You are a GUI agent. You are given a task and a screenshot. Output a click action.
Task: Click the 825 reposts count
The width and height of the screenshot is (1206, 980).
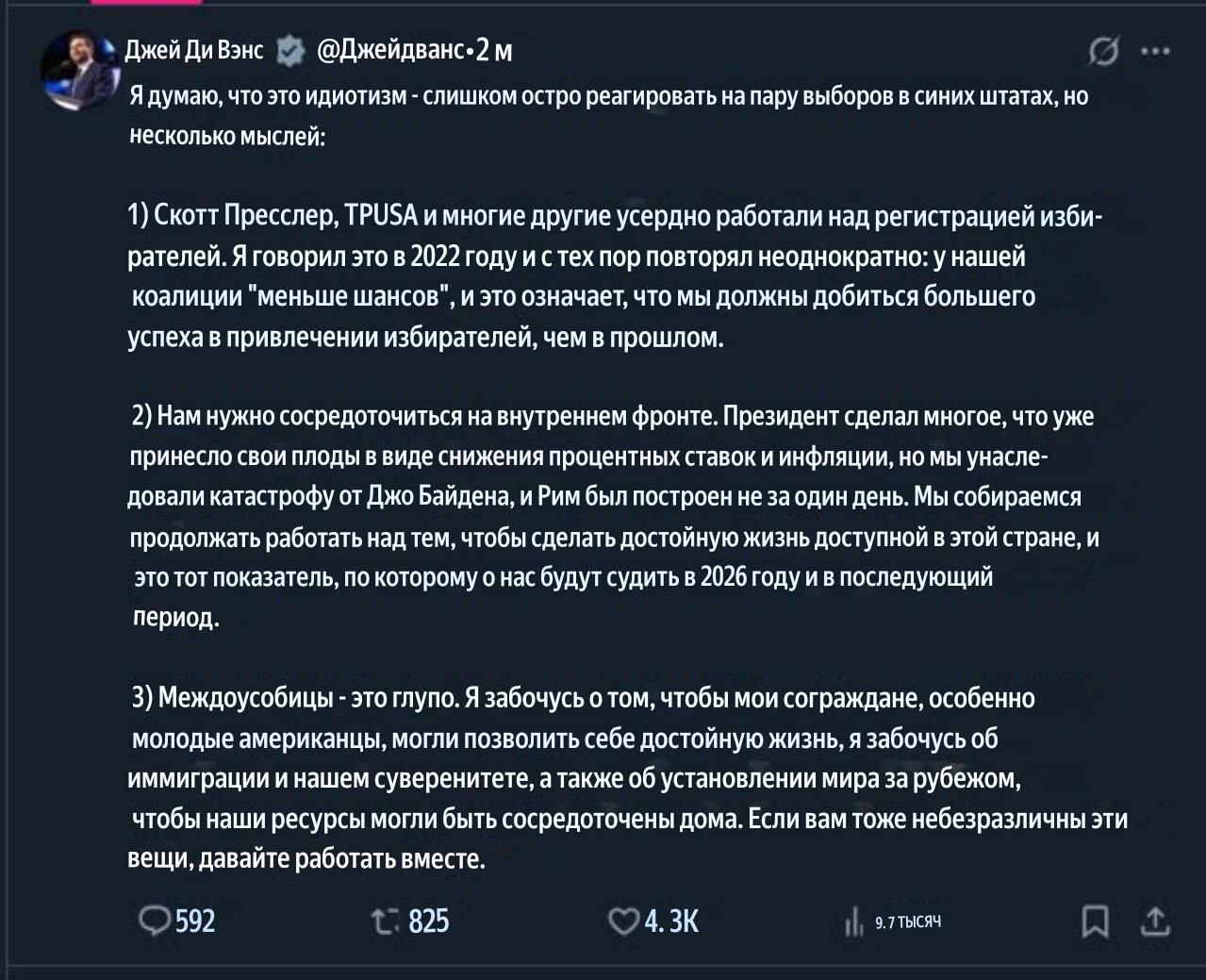tap(429, 922)
